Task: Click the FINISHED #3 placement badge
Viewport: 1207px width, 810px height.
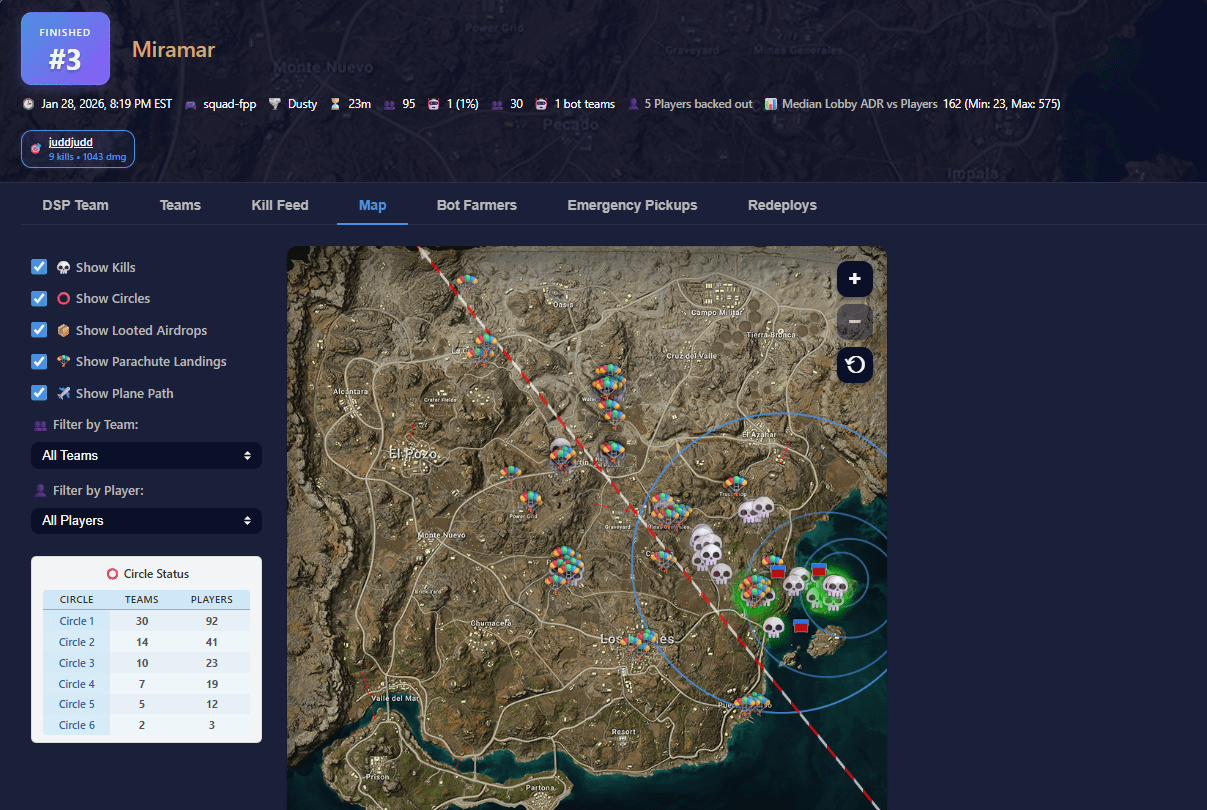Action: click(x=65, y=49)
